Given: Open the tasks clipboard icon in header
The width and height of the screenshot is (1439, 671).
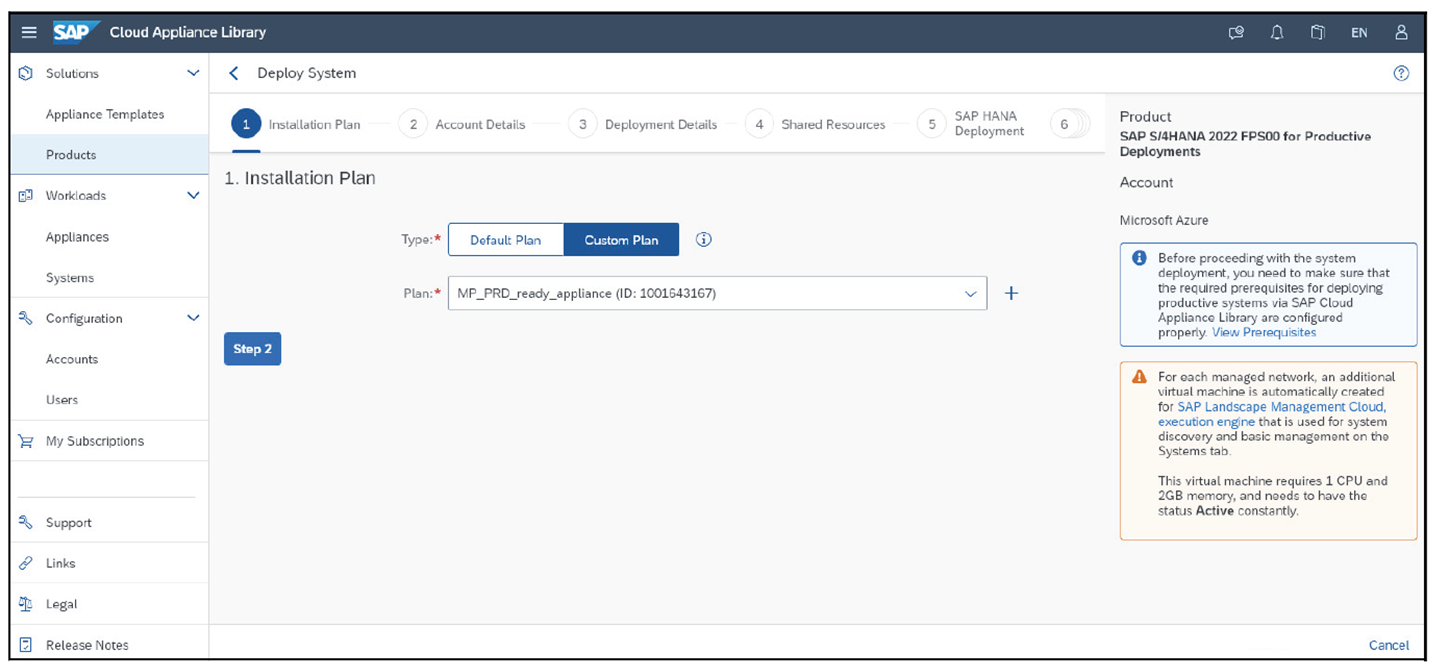Looking at the screenshot, I should click(1317, 32).
